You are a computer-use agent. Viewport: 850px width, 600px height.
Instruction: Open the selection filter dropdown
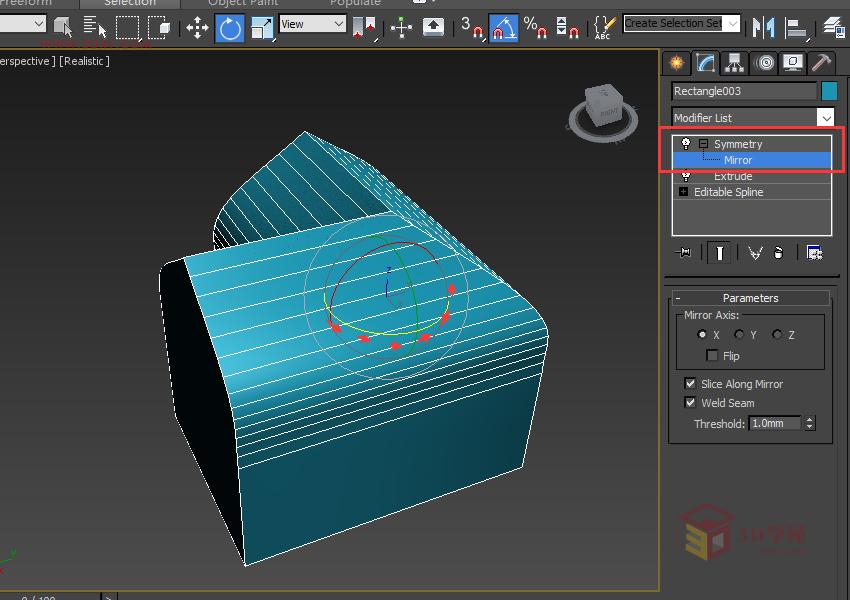pos(23,24)
